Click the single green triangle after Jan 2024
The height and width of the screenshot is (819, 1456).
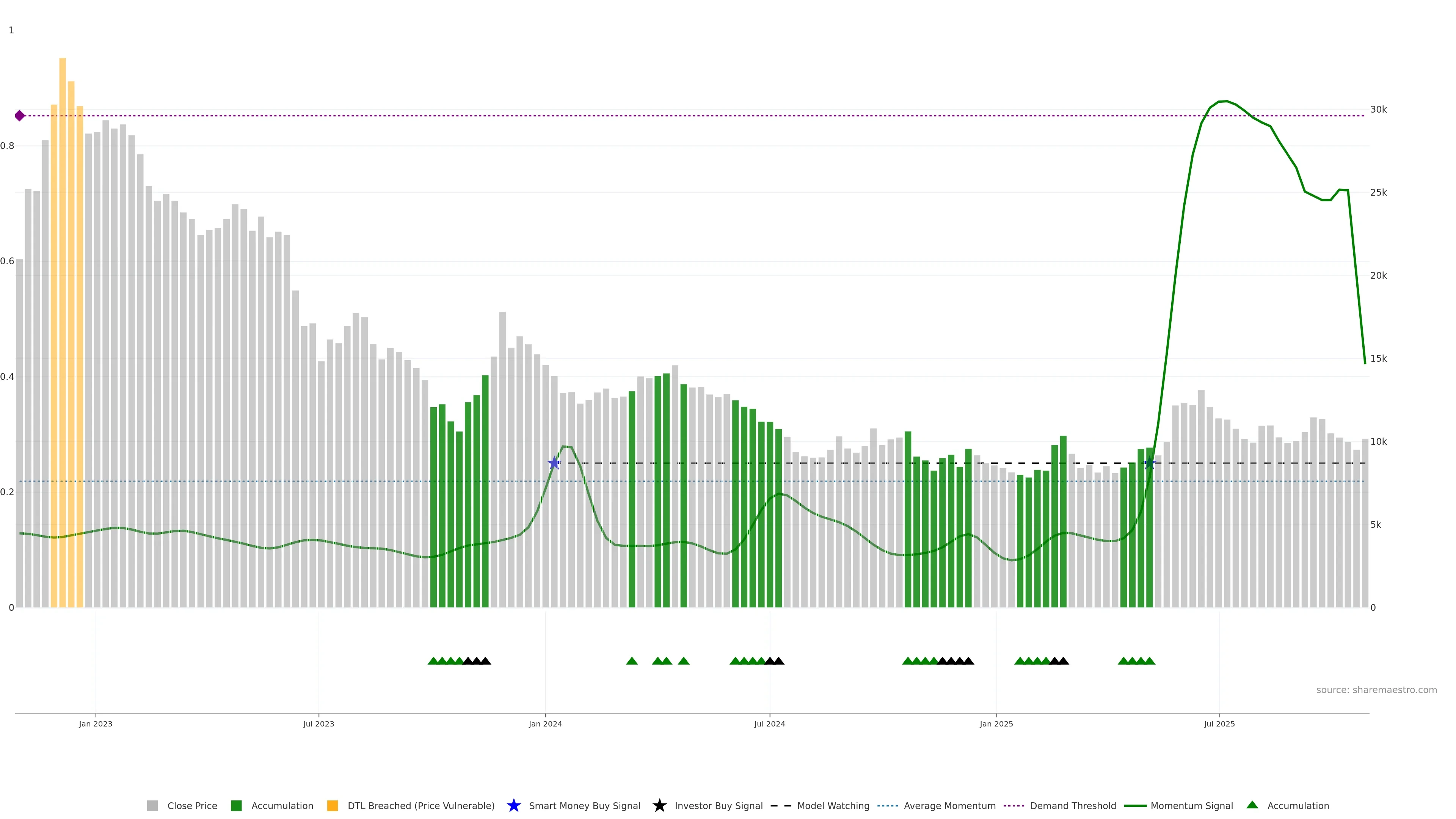(x=632, y=661)
